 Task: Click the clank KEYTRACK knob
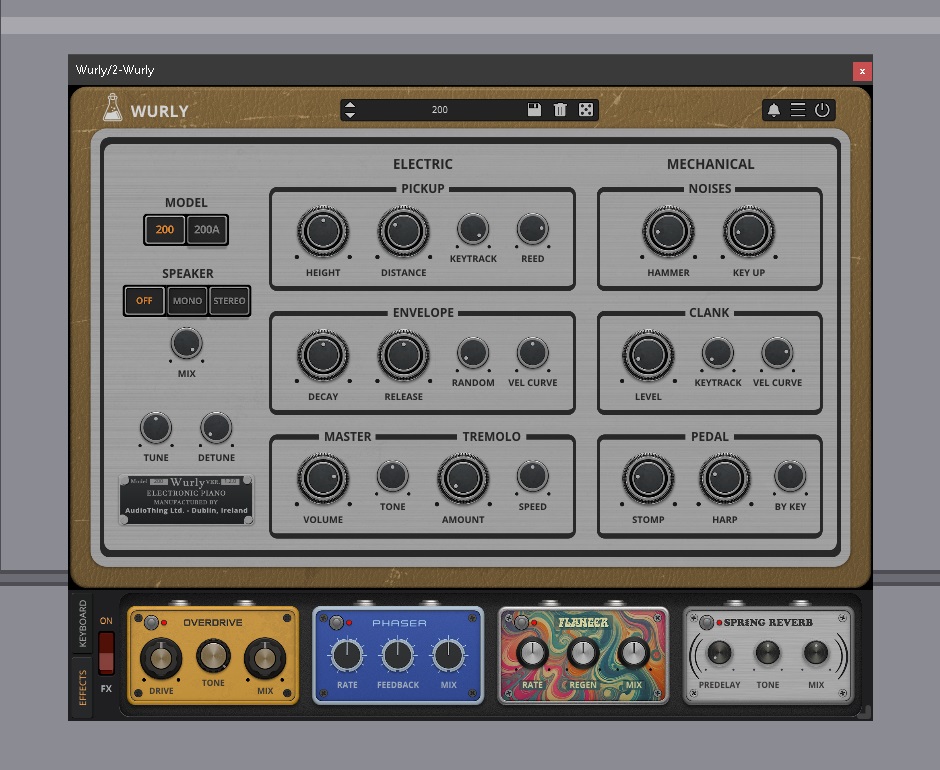[718, 353]
